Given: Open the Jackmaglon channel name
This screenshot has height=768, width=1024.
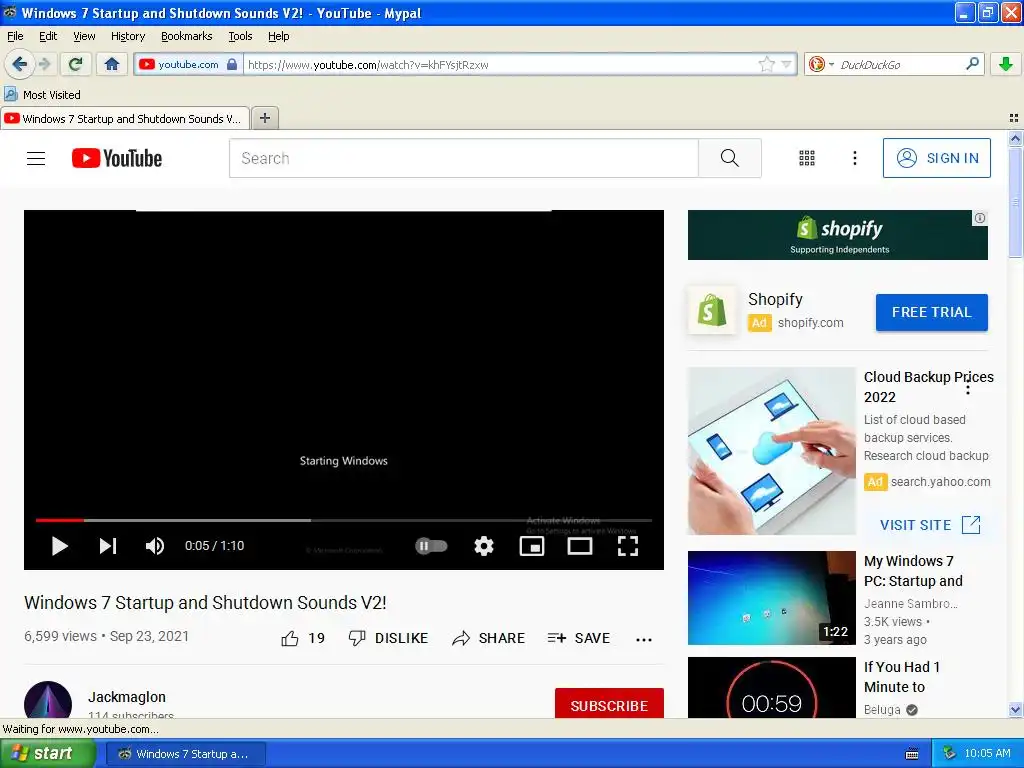Looking at the screenshot, I should tap(127, 697).
